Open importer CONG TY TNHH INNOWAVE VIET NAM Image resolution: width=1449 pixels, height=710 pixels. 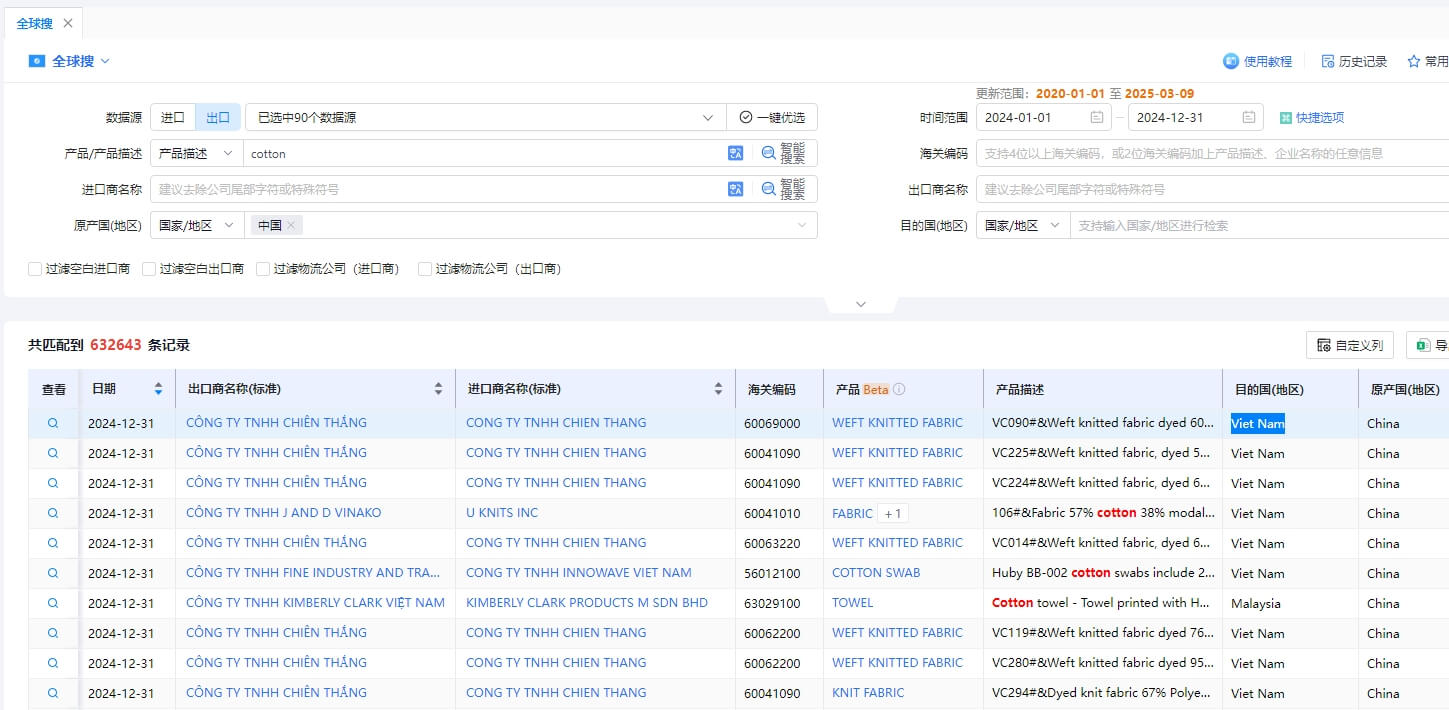click(x=579, y=573)
